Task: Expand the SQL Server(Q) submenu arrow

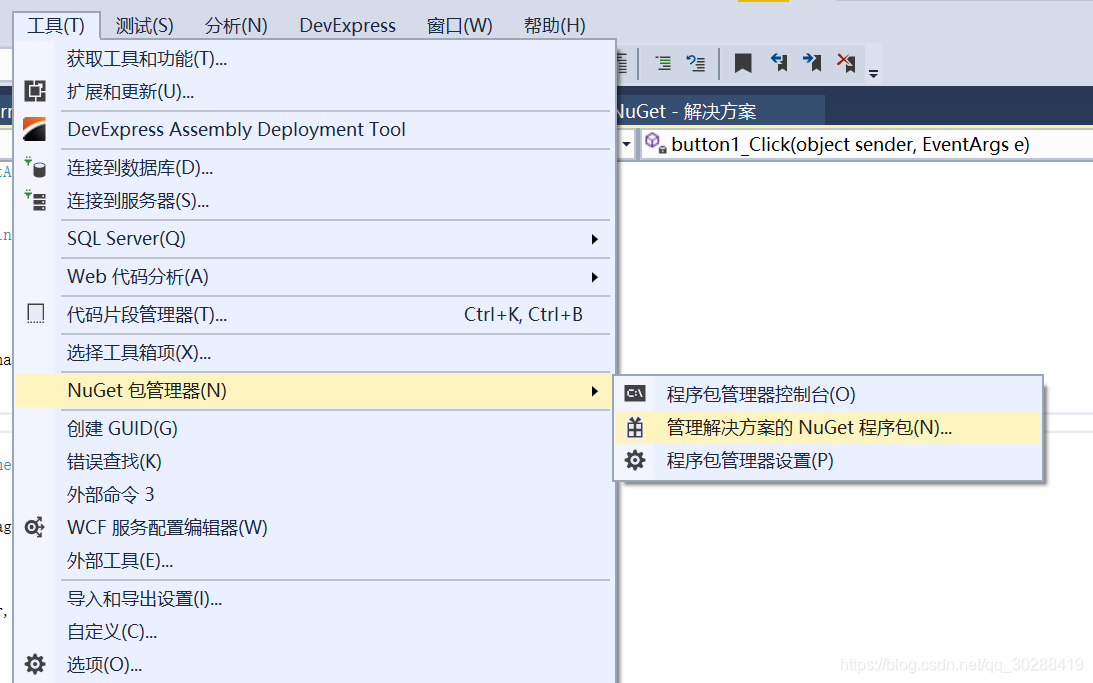Action: coord(595,239)
